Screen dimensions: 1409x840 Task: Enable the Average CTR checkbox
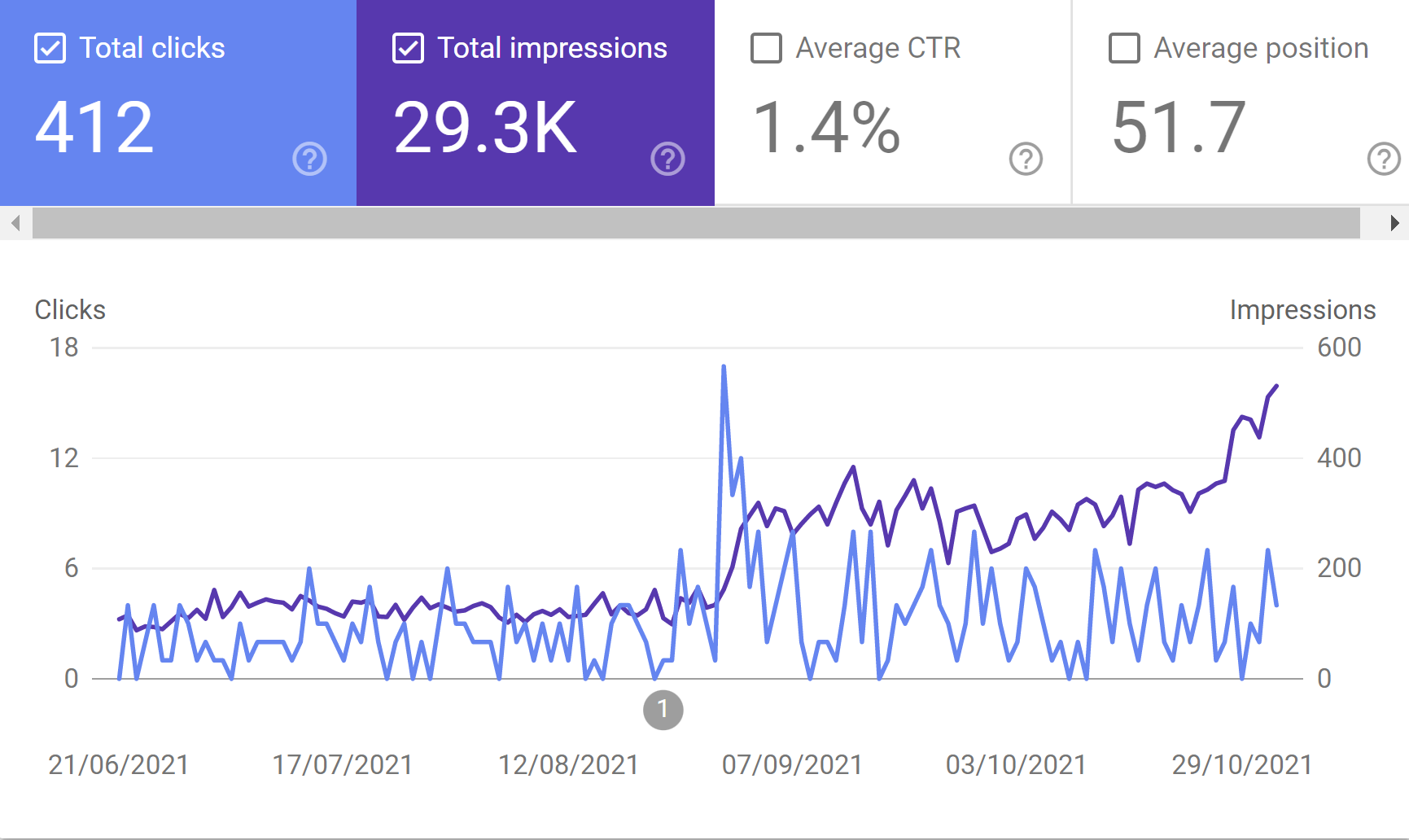point(766,48)
